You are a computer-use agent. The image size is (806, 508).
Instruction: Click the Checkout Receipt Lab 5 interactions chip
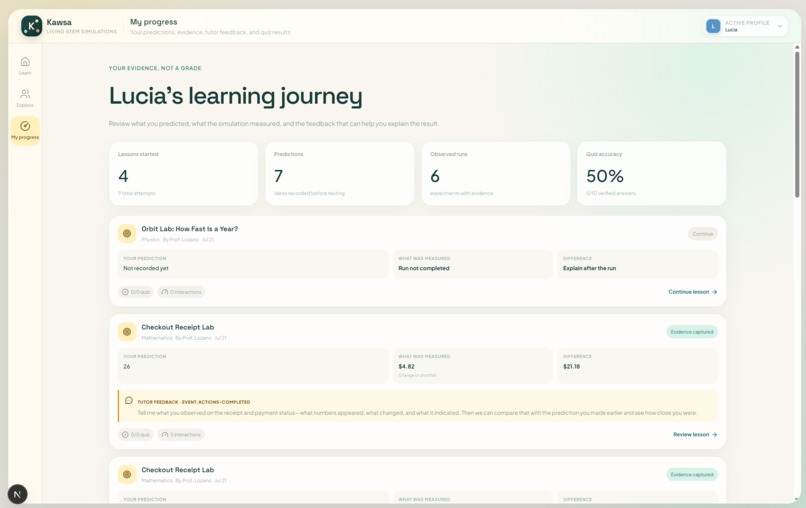point(181,434)
